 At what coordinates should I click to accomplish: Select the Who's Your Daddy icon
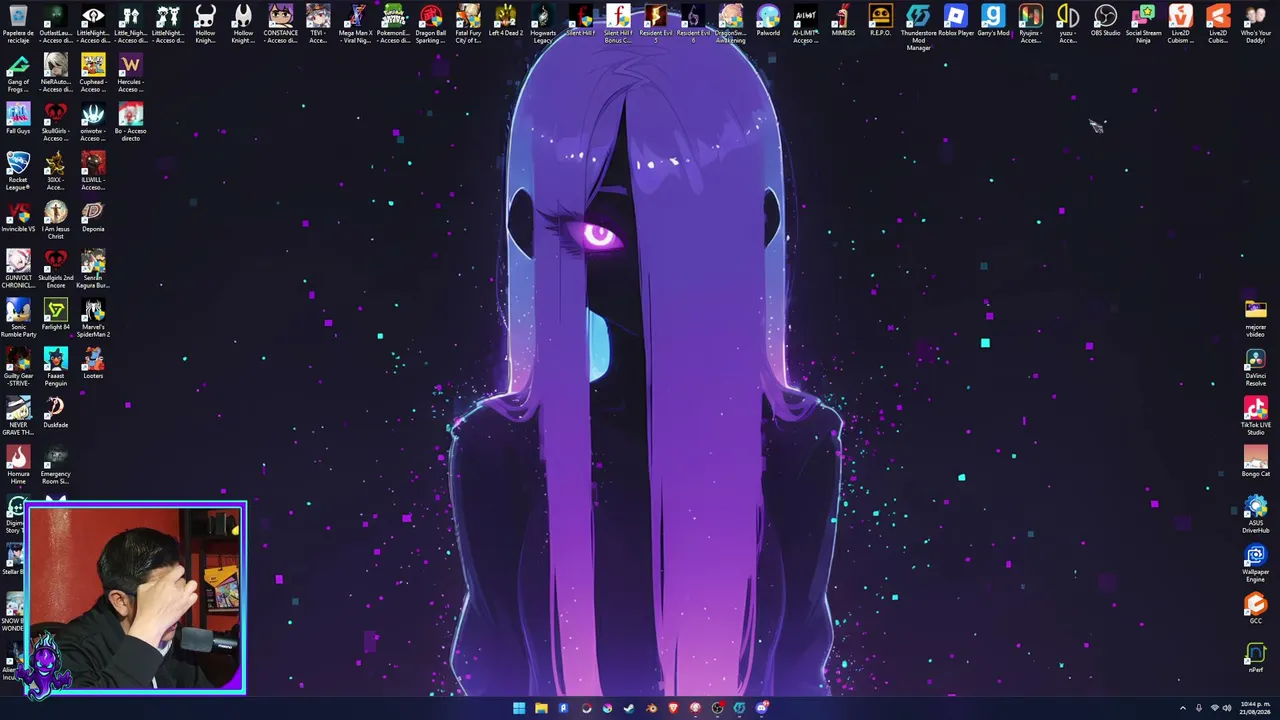coord(1255,23)
